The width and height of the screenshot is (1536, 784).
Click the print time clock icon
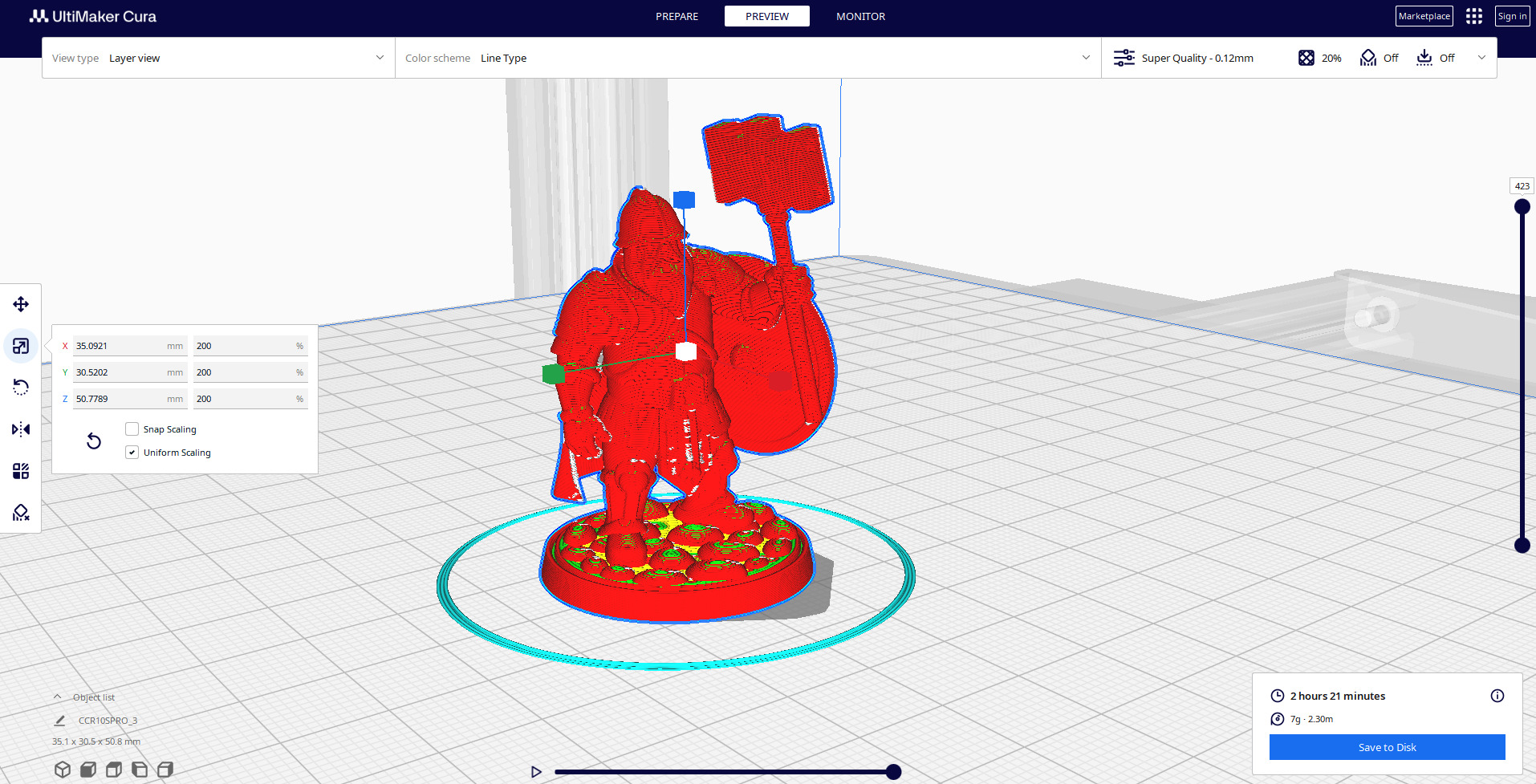click(x=1278, y=696)
